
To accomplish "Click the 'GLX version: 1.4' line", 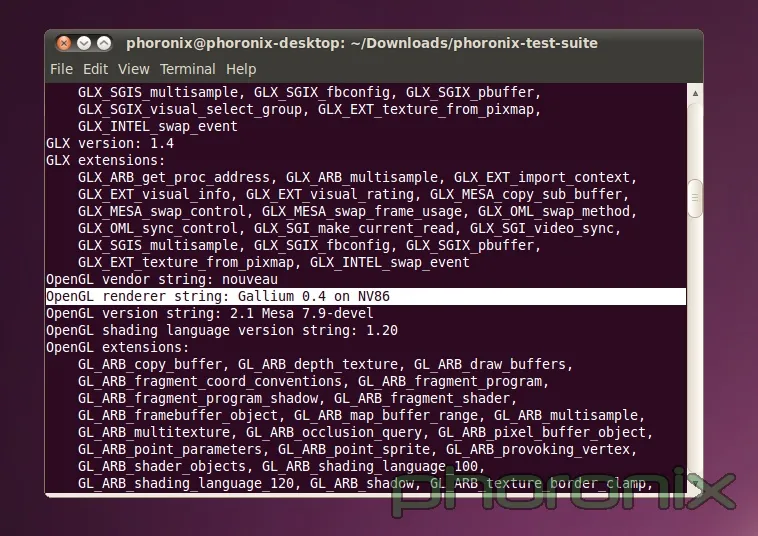I will (x=110, y=143).
